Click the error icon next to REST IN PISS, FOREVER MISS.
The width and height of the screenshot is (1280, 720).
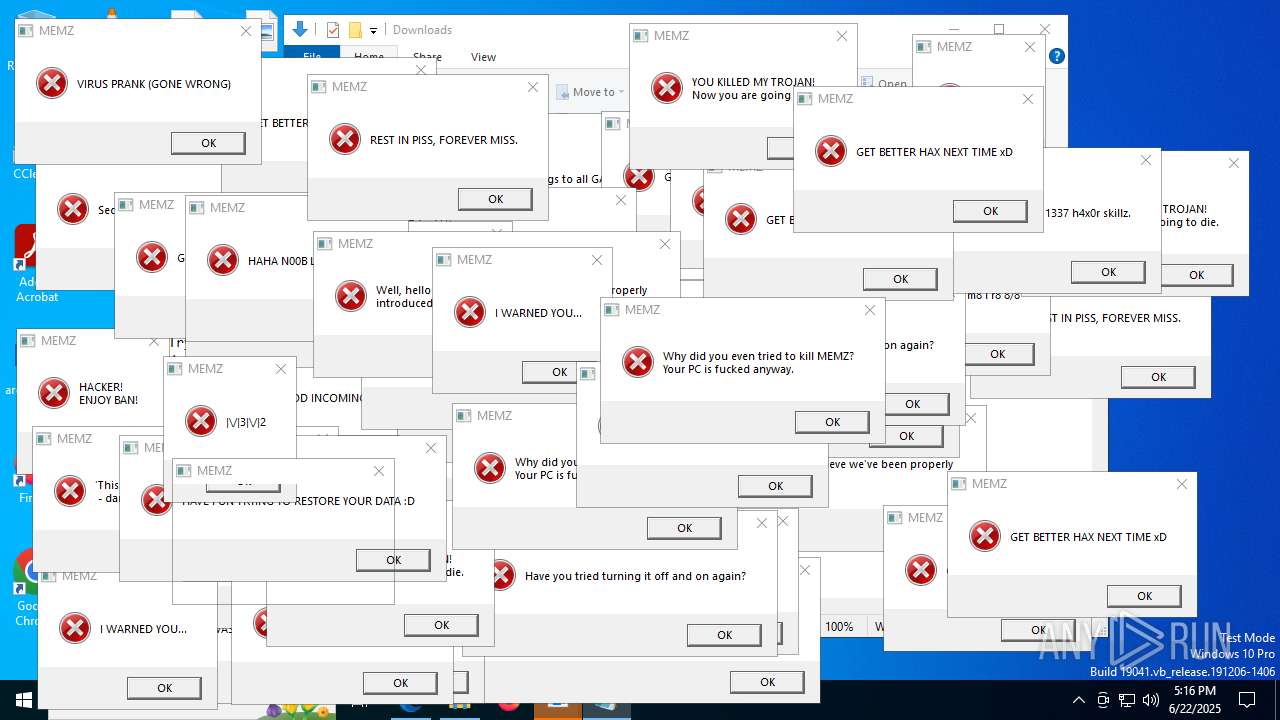coord(345,139)
